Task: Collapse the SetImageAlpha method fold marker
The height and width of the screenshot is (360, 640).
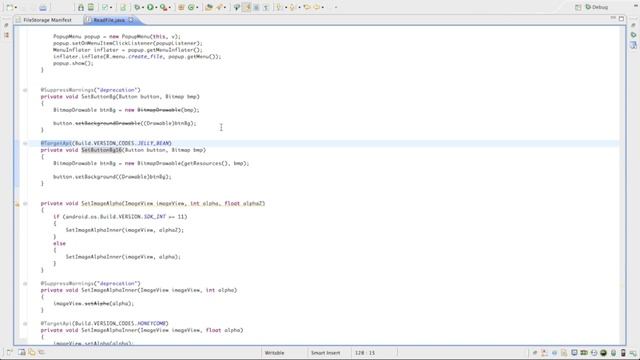Action: pyautogui.click(x=25, y=203)
